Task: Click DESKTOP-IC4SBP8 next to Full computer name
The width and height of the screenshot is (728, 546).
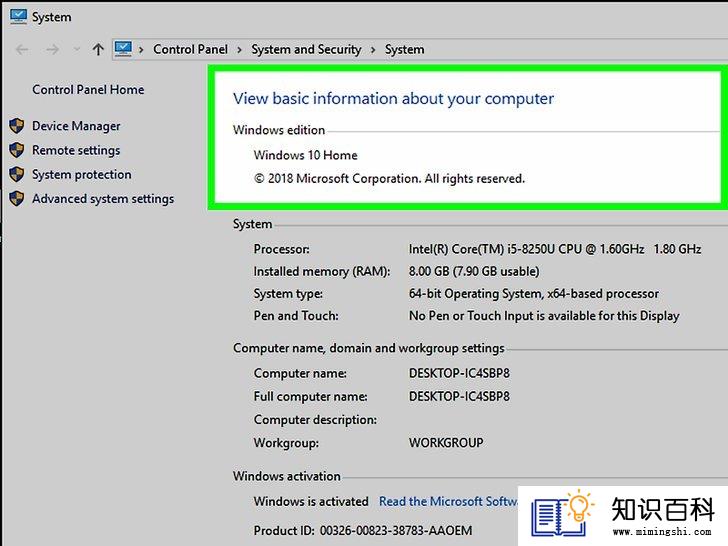Action: [459, 396]
